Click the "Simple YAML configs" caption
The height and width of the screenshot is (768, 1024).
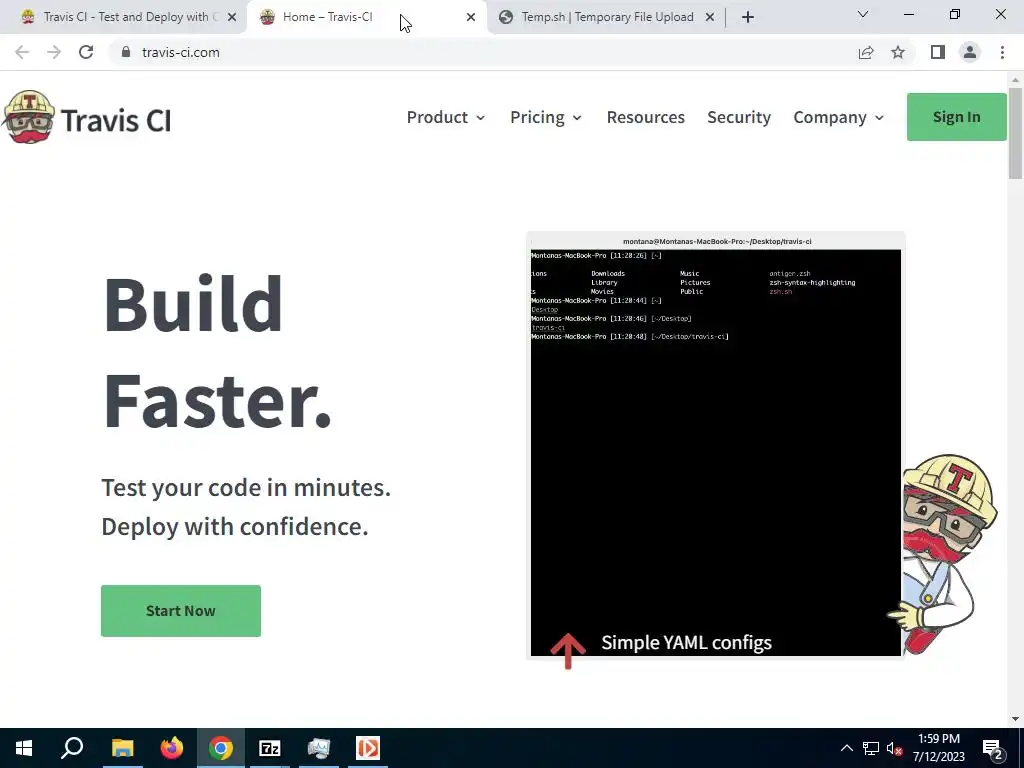[686, 643]
